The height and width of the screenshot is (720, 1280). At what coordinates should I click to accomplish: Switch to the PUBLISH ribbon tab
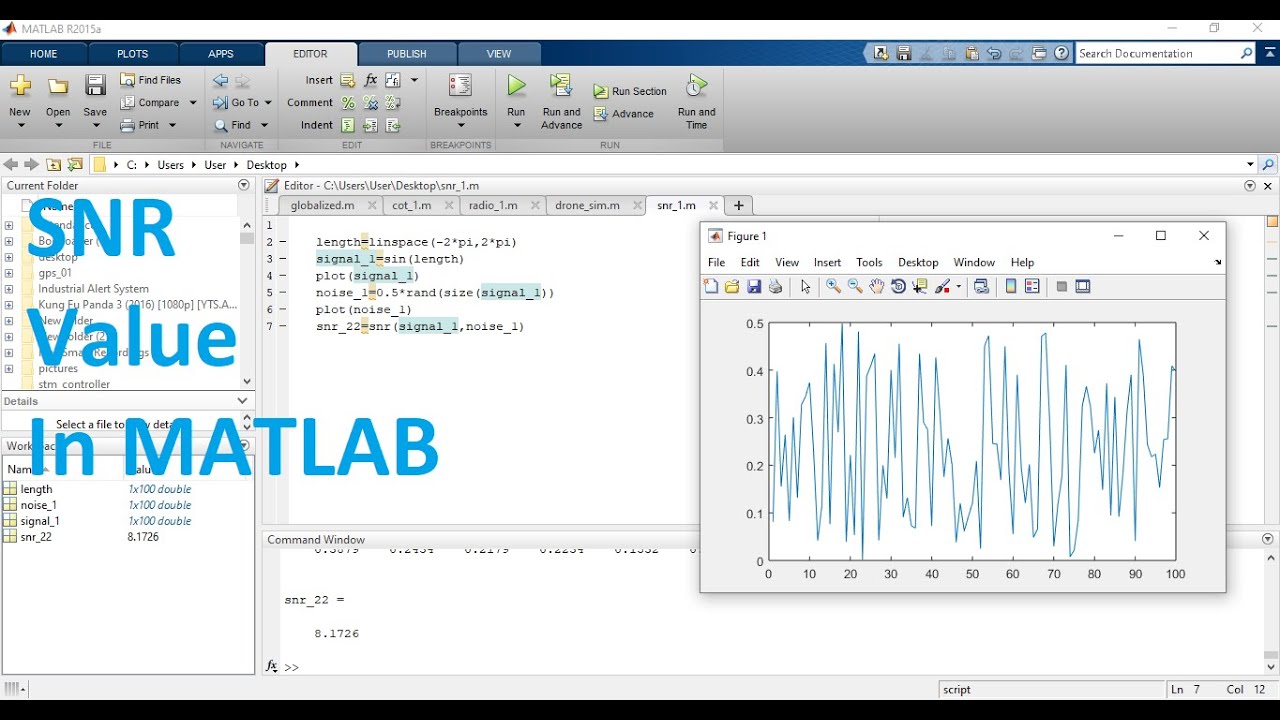tap(406, 54)
